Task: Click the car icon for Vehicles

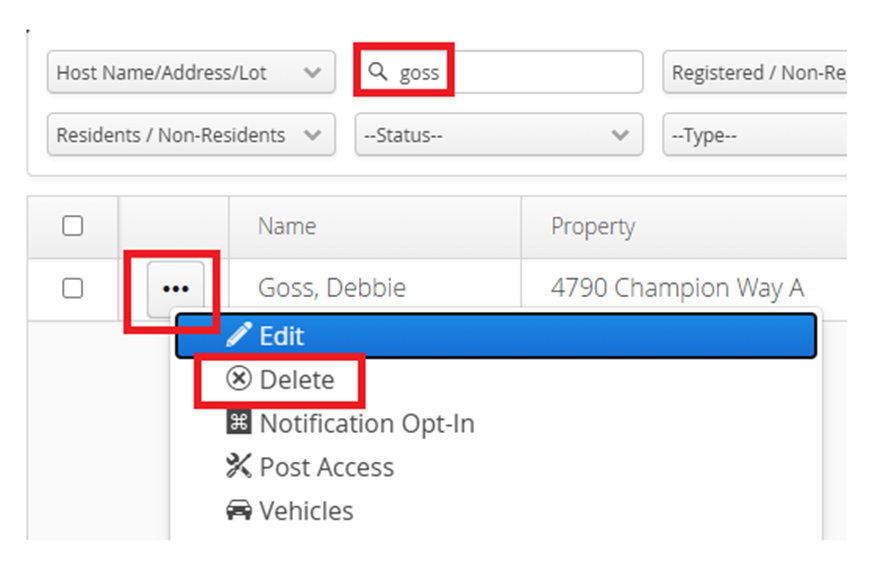Action: 238,510
